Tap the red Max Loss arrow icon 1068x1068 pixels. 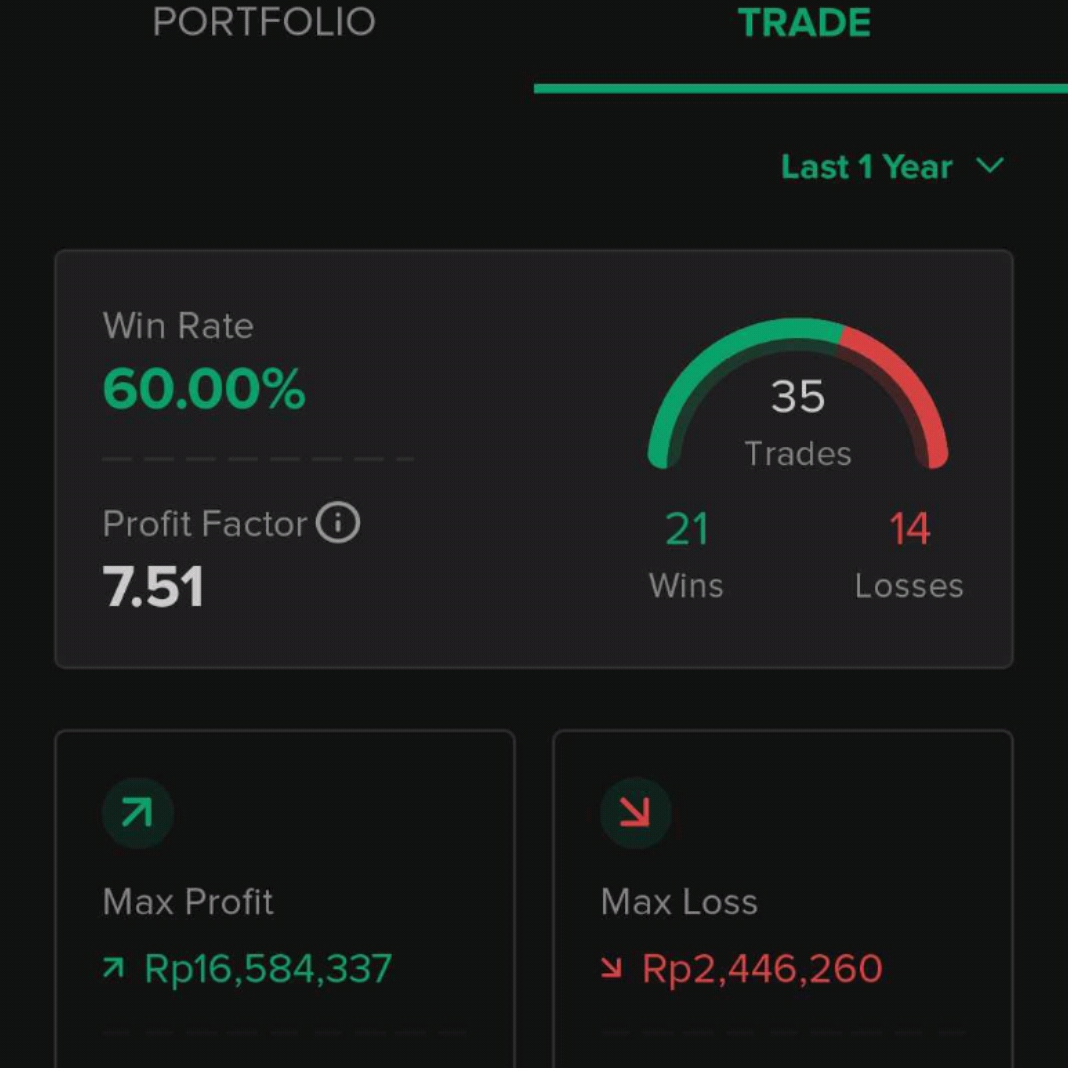(635, 813)
